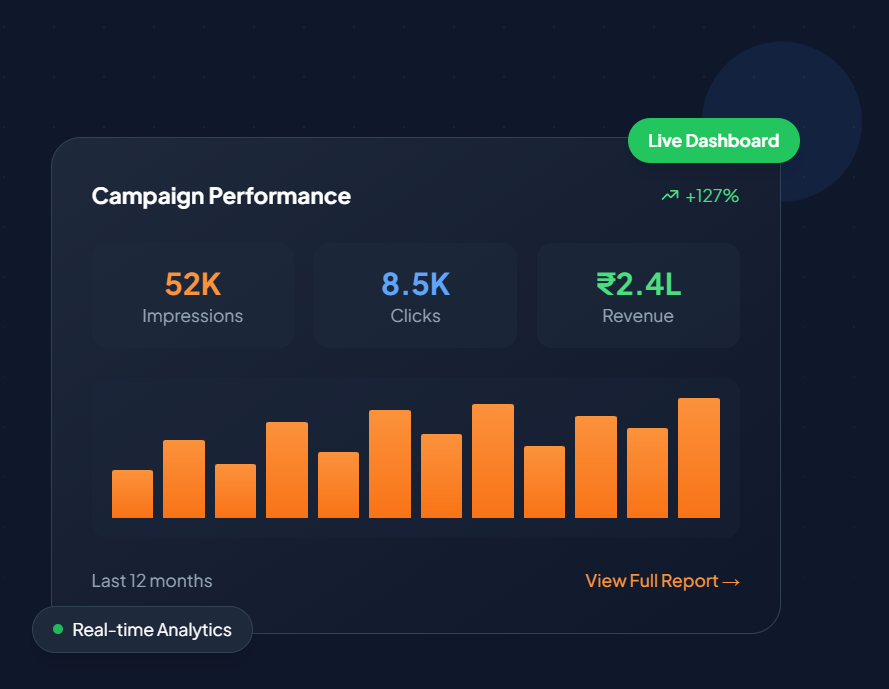889x689 pixels.
Task: Open the View Full Report link
Action: [661, 581]
